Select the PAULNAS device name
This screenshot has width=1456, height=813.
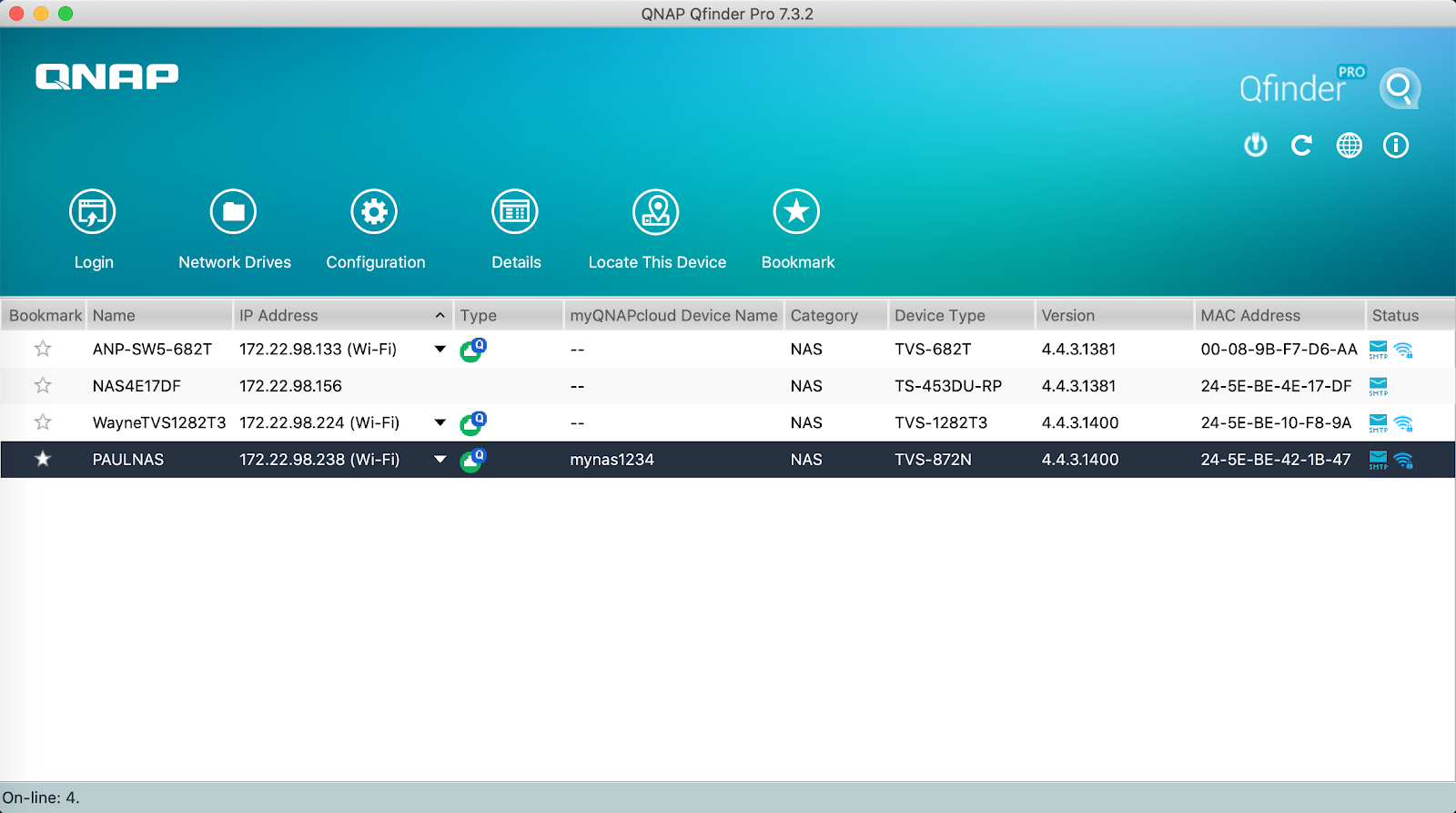click(x=128, y=460)
